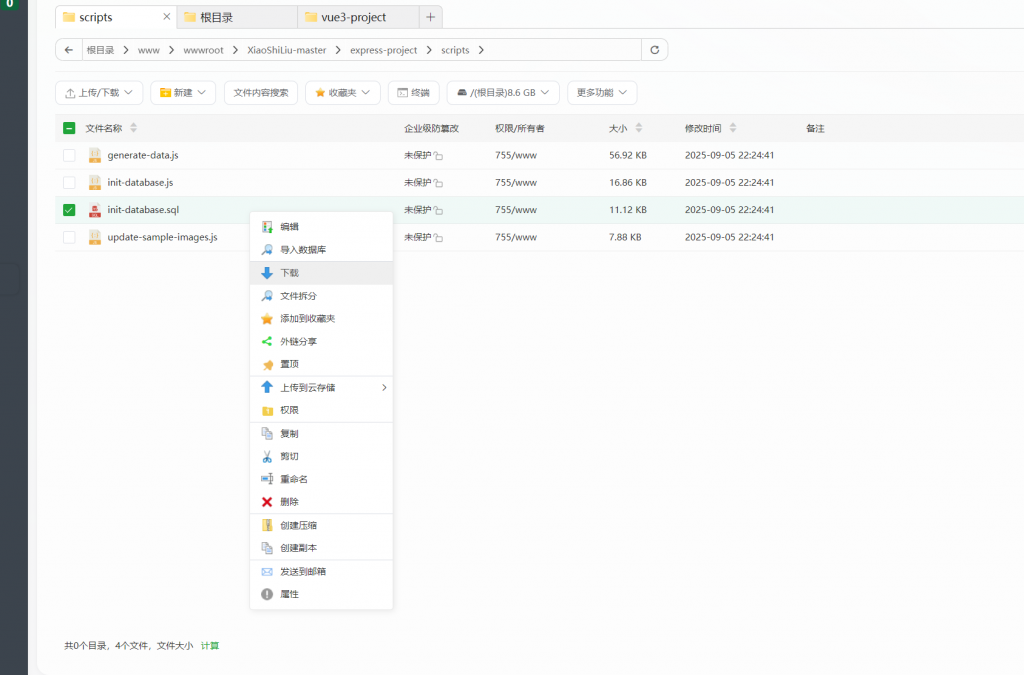Check the generate-data.js checkbox
1024x675 pixels.
coord(69,155)
